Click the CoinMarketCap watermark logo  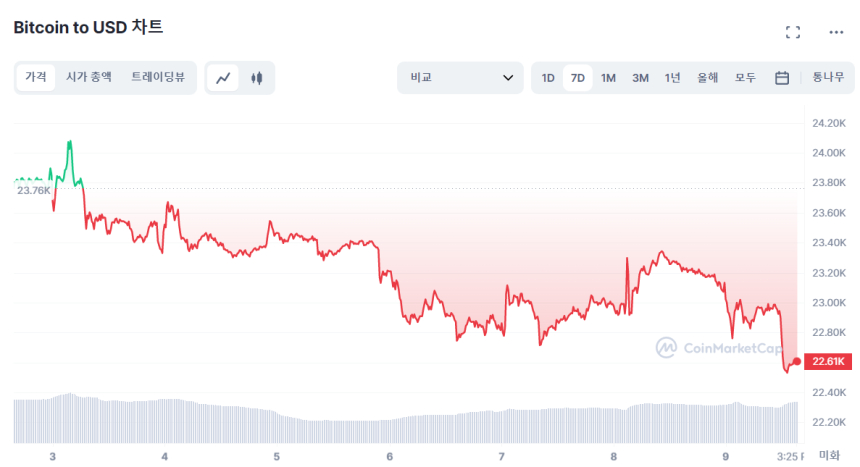pos(719,348)
